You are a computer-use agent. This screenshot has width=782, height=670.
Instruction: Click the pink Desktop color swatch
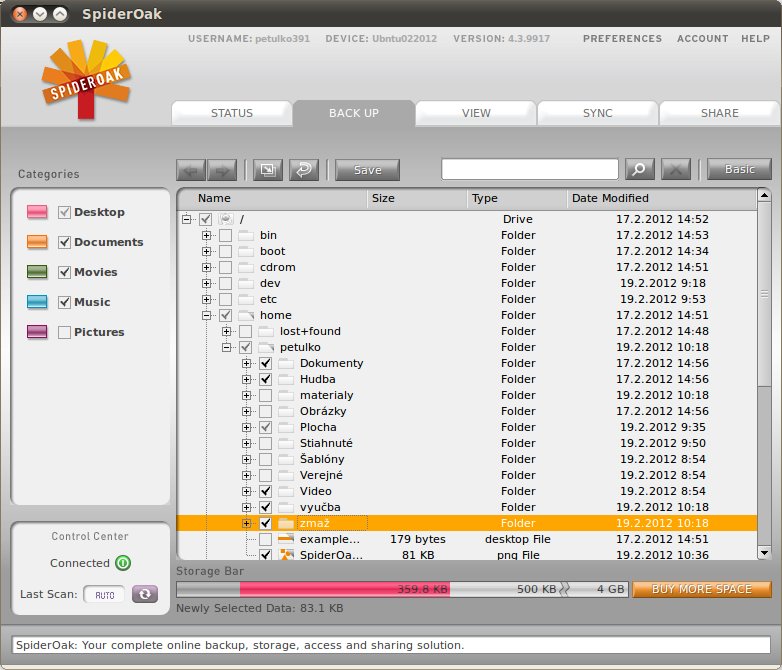pyautogui.click(x=37, y=212)
